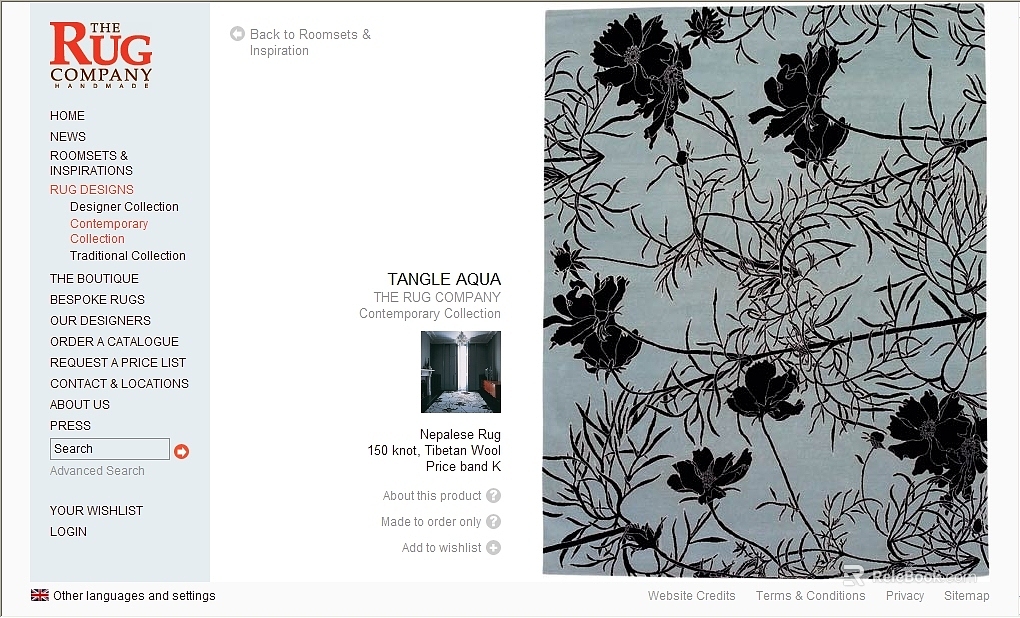Go to The Boutique page
Image resolution: width=1020 pixels, height=618 pixels.
click(94, 278)
